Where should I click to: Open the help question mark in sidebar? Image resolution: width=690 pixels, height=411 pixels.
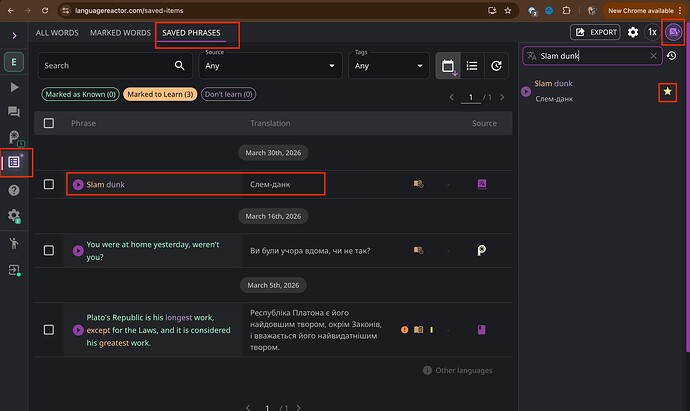14,190
